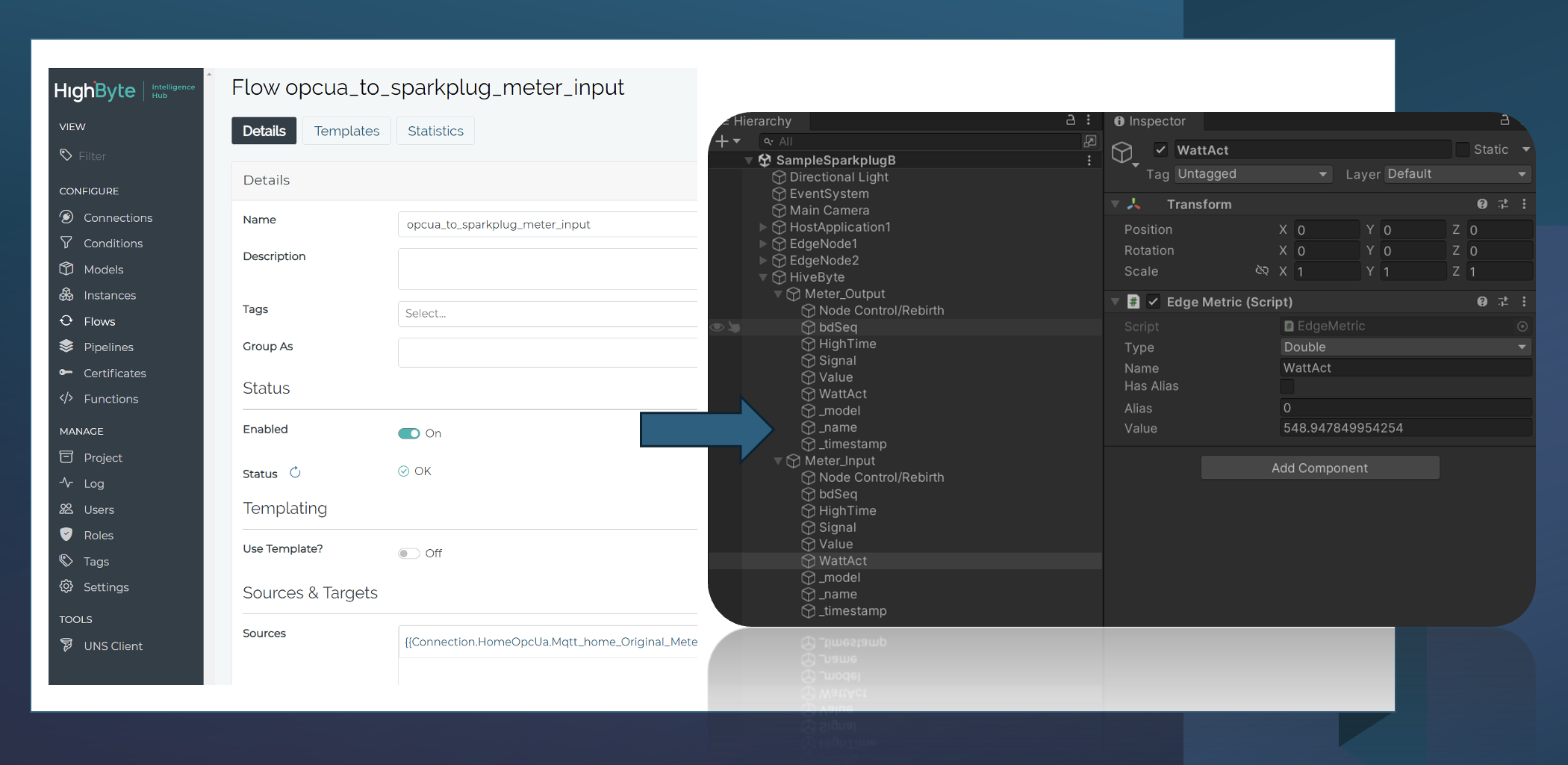Select WattAct under Meter_Output
Image resolution: width=1568 pixels, height=765 pixels.
pos(842,394)
